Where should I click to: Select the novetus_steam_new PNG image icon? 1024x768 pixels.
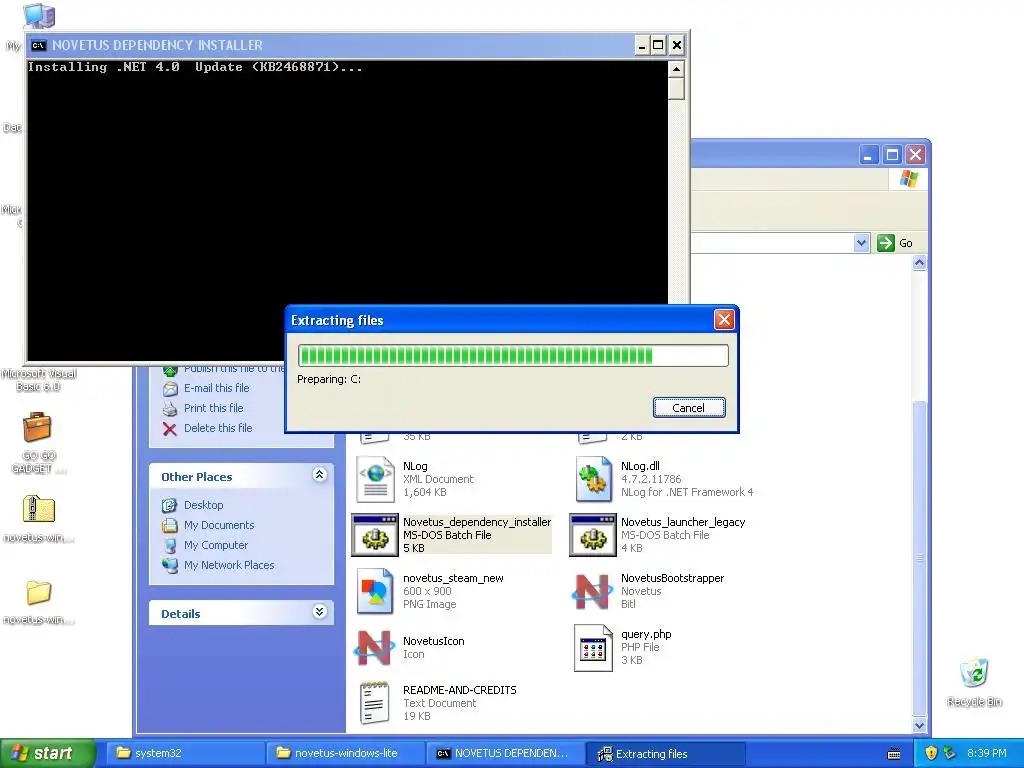pos(376,591)
